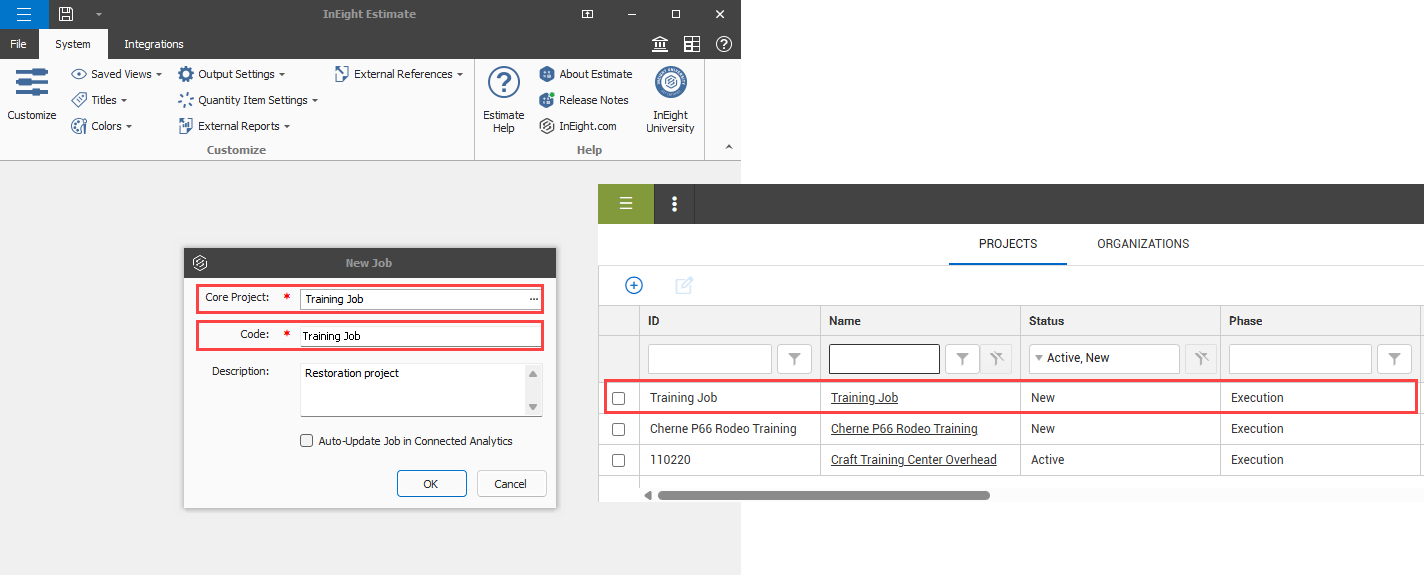1424x575 pixels.
Task: Switch to the Integrations tab
Action: click(x=154, y=44)
